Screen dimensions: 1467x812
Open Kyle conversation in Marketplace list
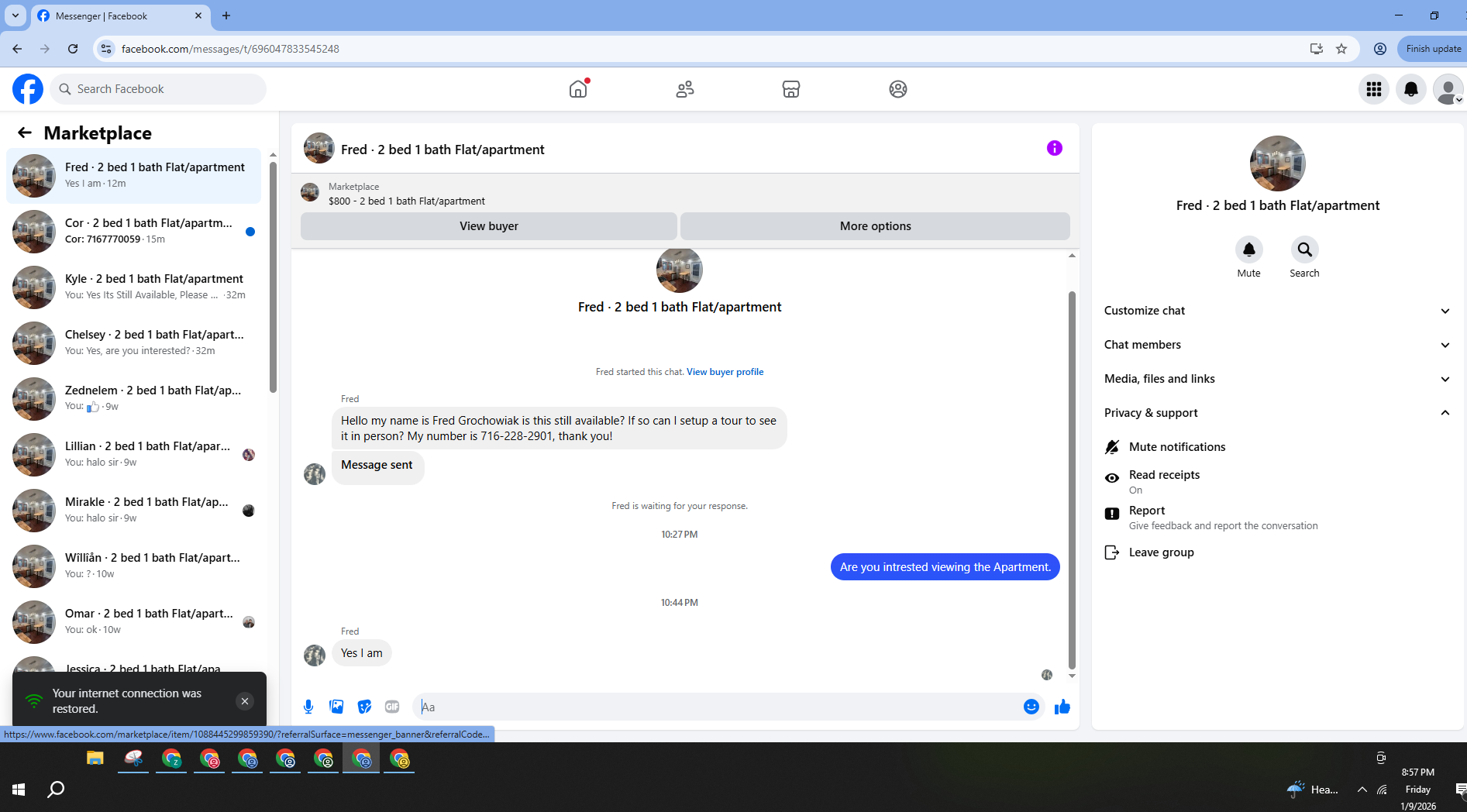coord(134,287)
